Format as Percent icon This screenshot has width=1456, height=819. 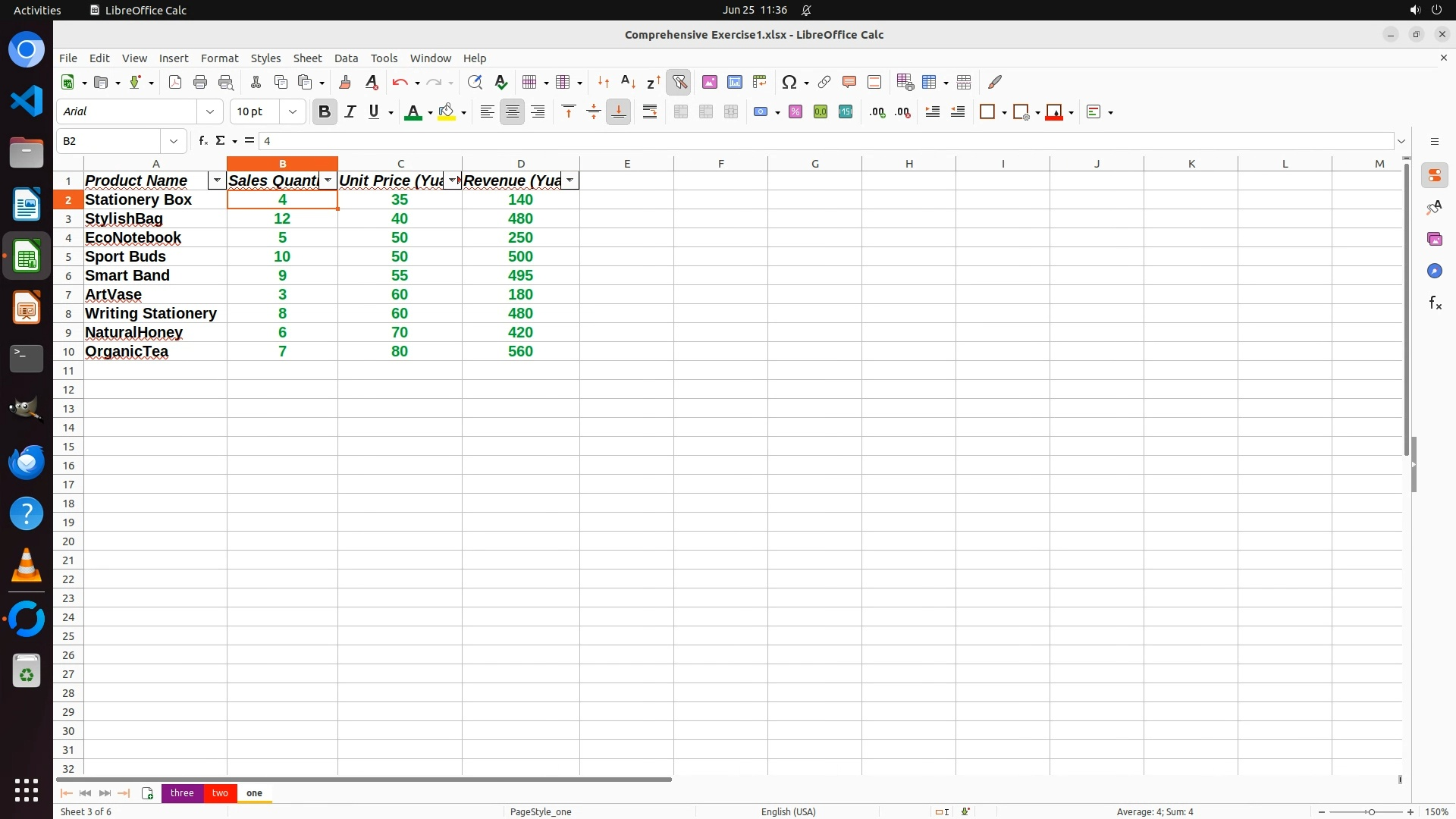pyautogui.click(x=795, y=112)
